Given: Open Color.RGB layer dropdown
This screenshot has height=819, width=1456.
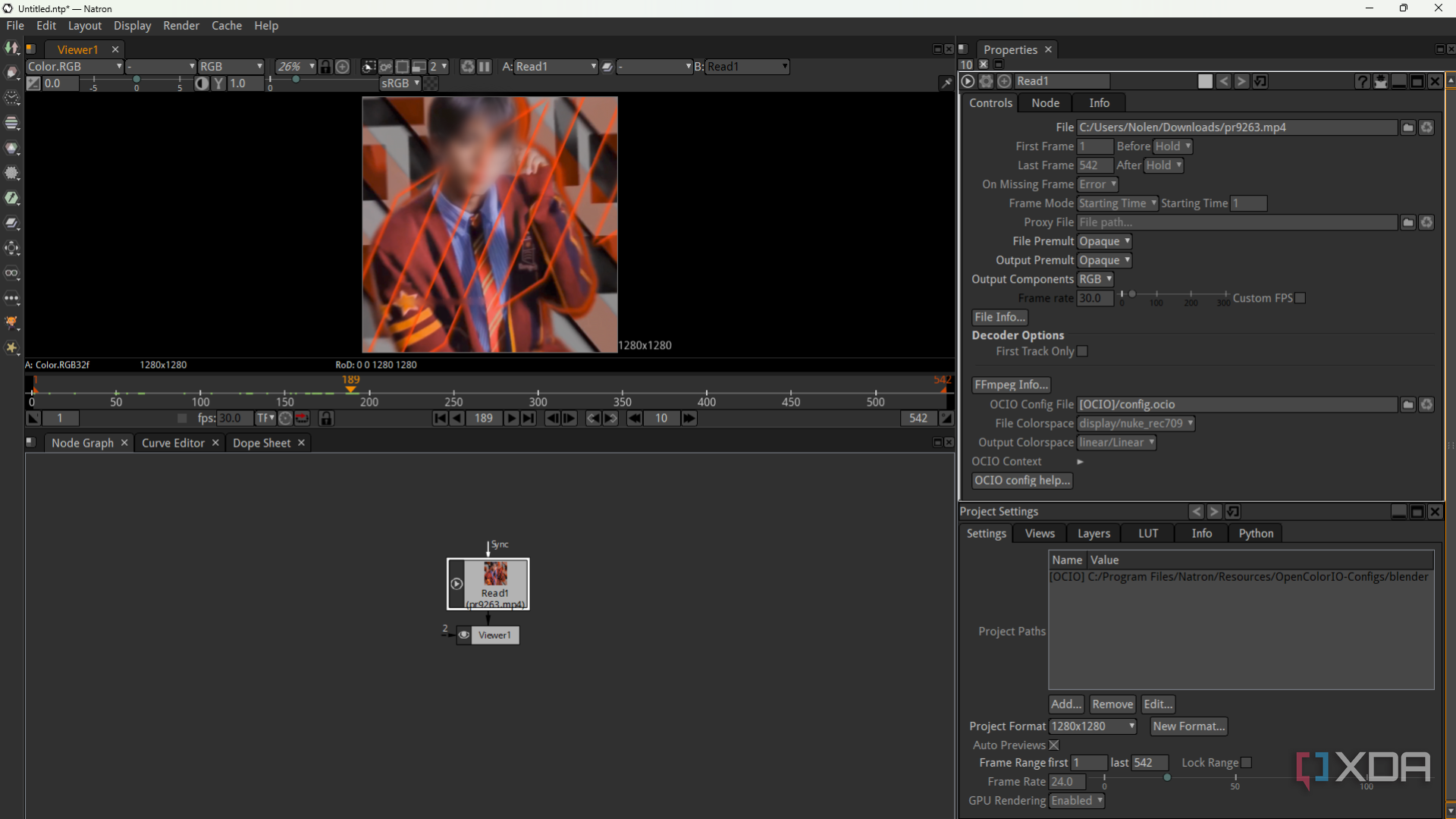Looking at the screenshot, I should click(74, 67).
